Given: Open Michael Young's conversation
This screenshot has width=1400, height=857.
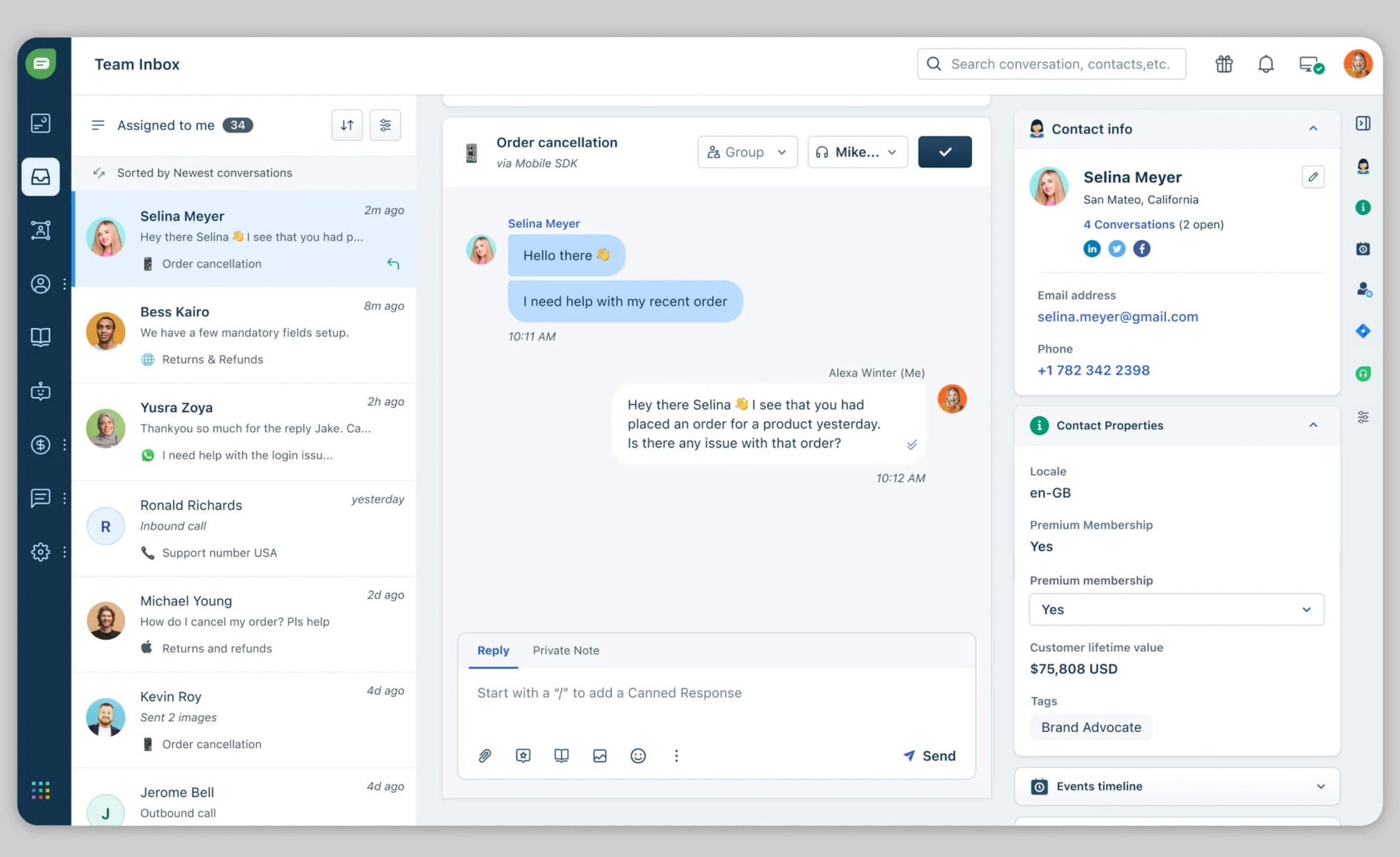Looking at the screenshot, I should (244, 624).
